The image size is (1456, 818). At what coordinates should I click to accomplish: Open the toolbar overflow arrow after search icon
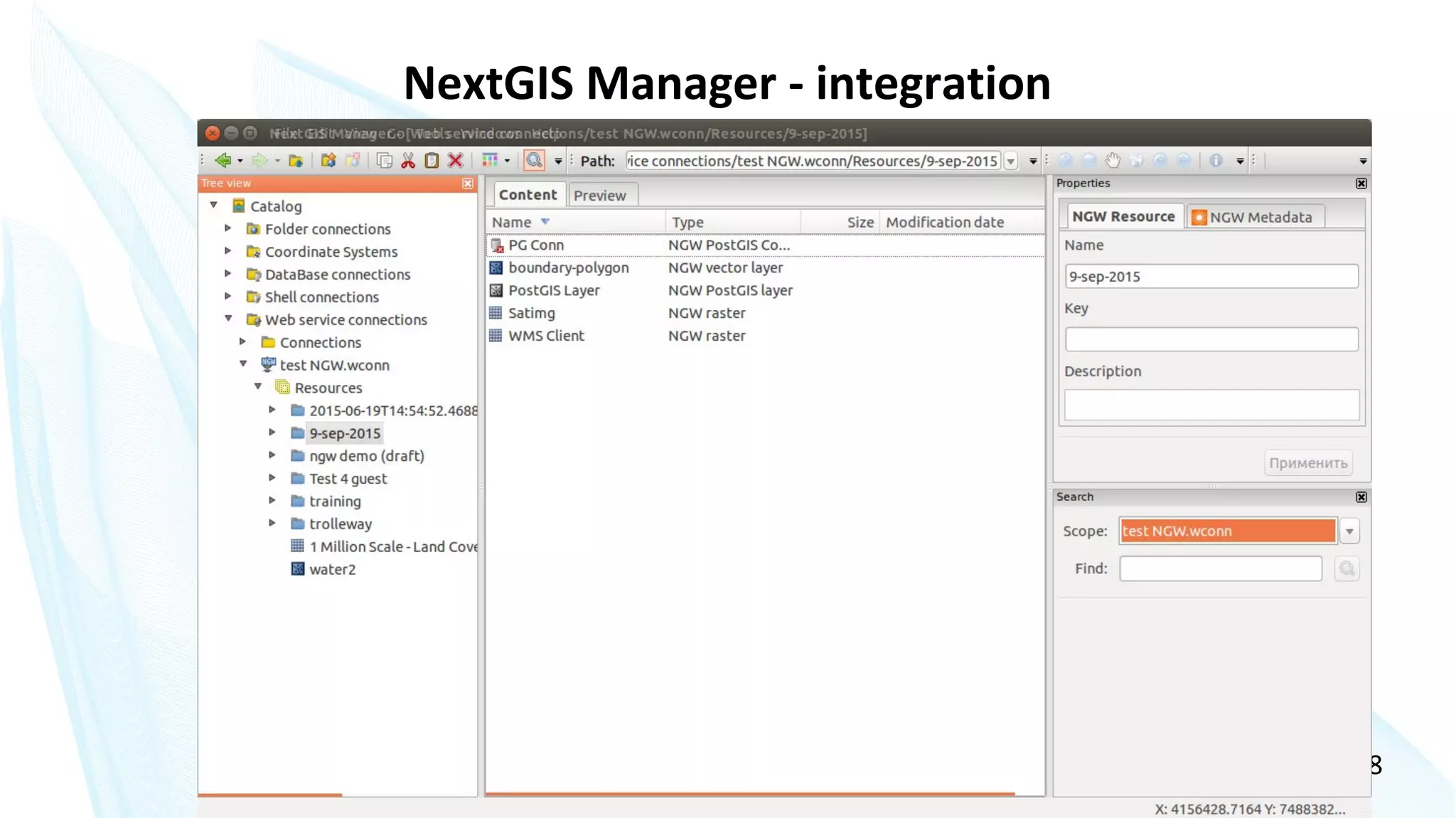tap(558, 161)
